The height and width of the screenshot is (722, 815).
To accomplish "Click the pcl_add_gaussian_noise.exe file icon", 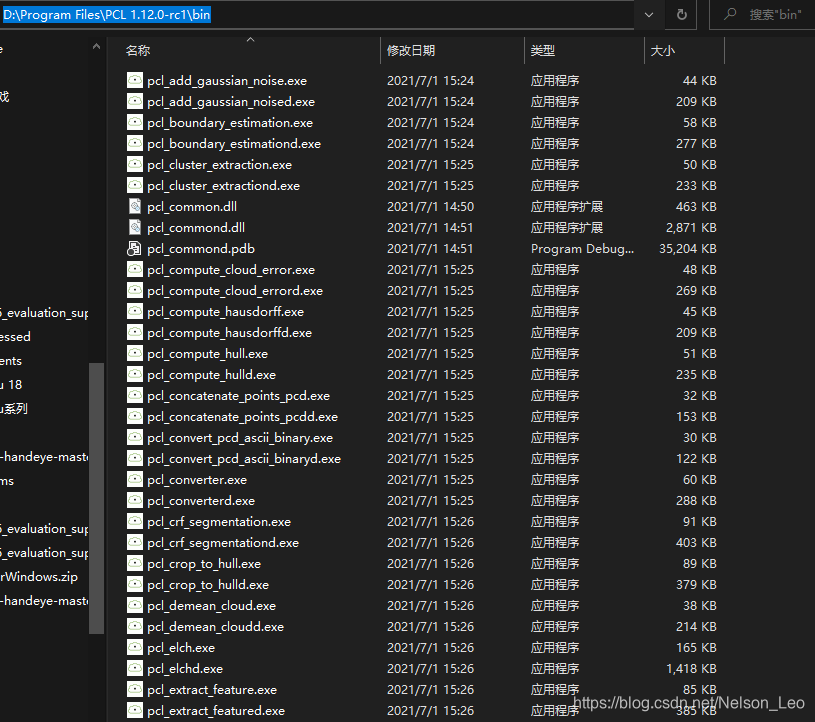I will click(x=135, y=81).
